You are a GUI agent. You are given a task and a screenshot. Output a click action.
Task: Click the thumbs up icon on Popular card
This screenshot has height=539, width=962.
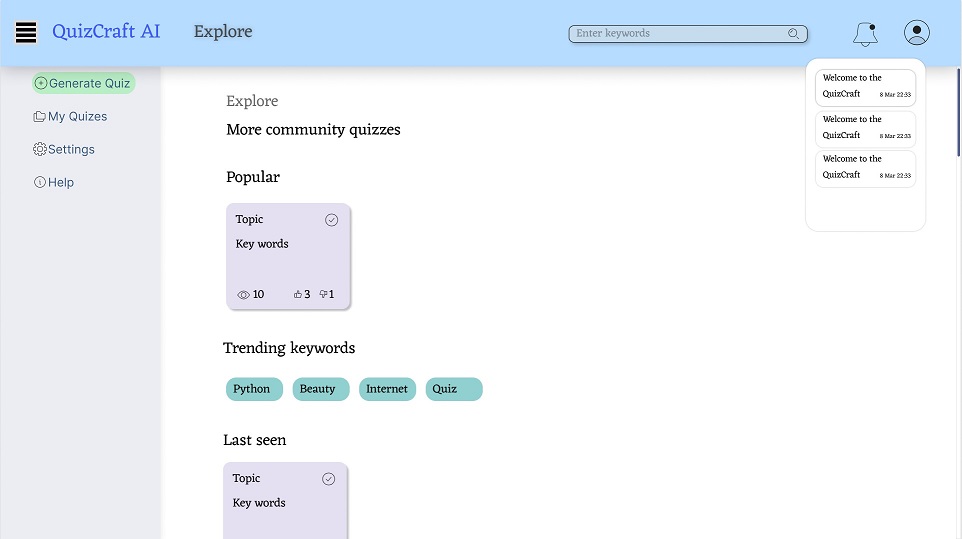298,295
